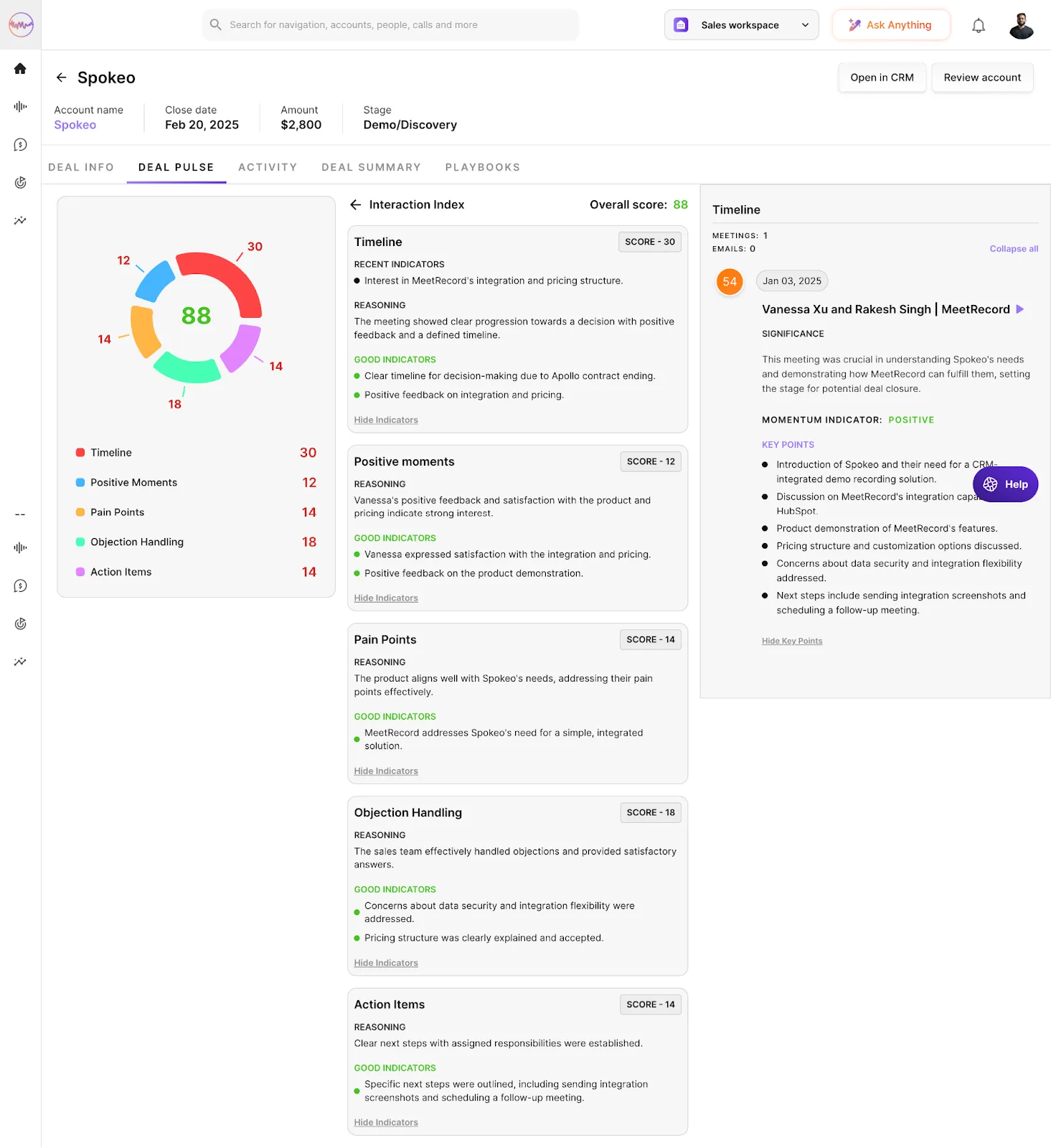Open the lower audio waveform sidebar icon
This screenshot has height=1148, width=1051.
point(20,547)
